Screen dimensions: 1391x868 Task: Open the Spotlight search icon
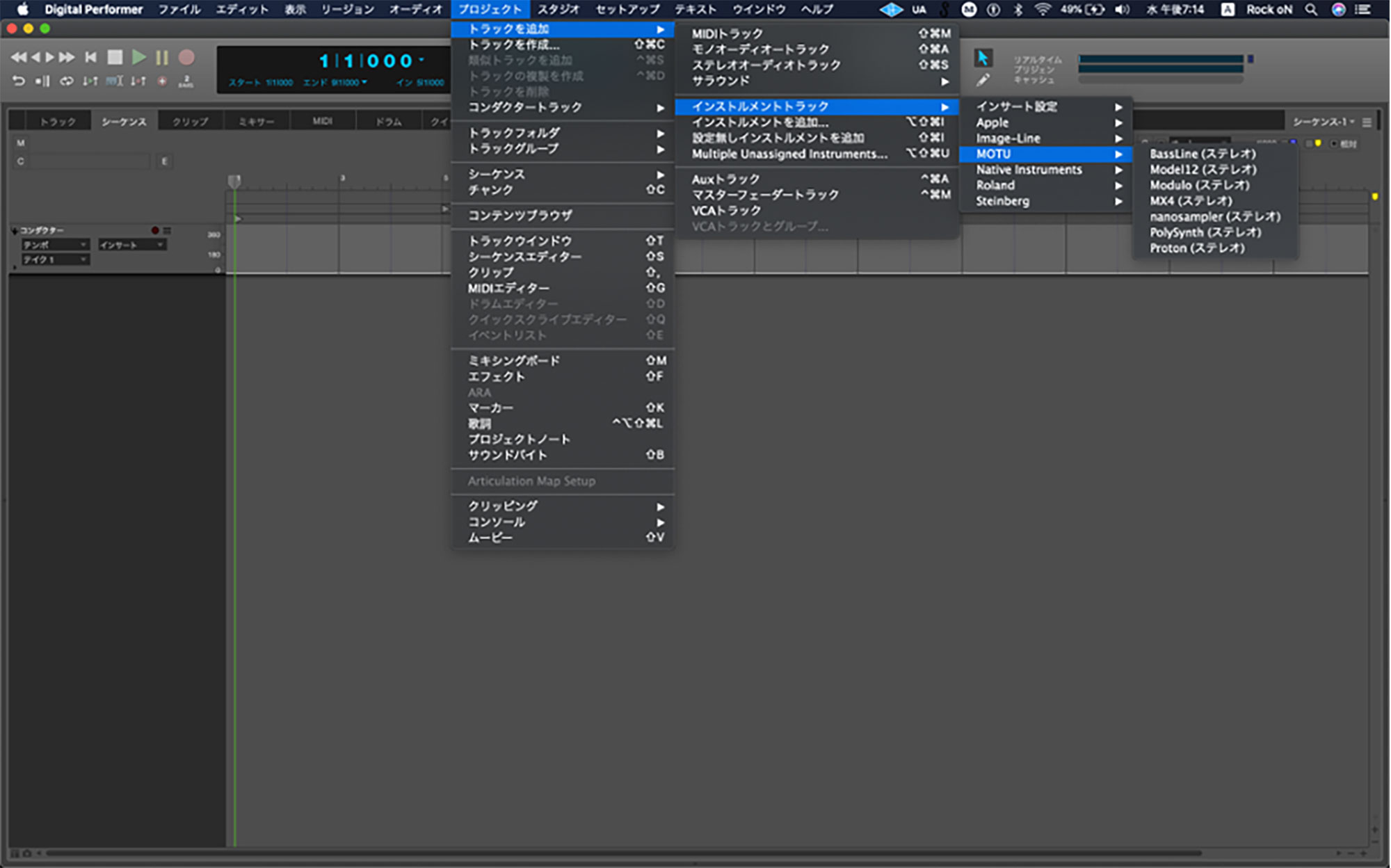[1310, 9]
